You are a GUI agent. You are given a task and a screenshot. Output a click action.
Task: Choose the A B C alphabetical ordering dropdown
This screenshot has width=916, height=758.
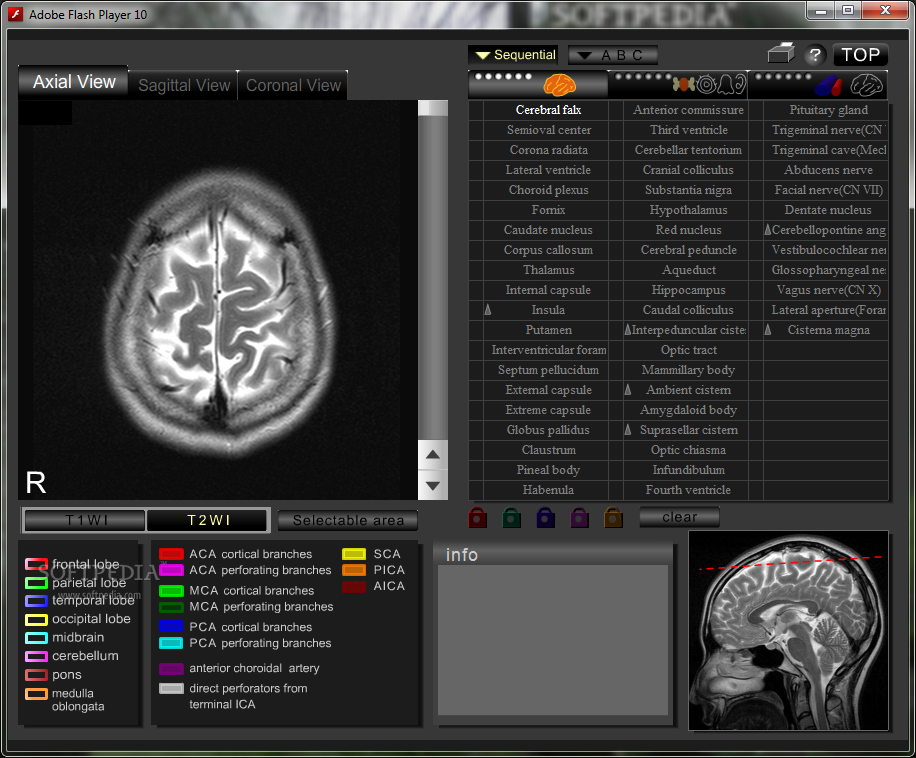click(613, 55)
